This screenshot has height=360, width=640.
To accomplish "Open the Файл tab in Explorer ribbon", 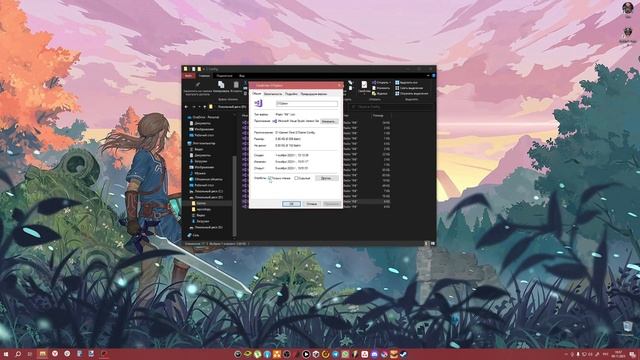I will pyautogui.click(x=189, y=76).
